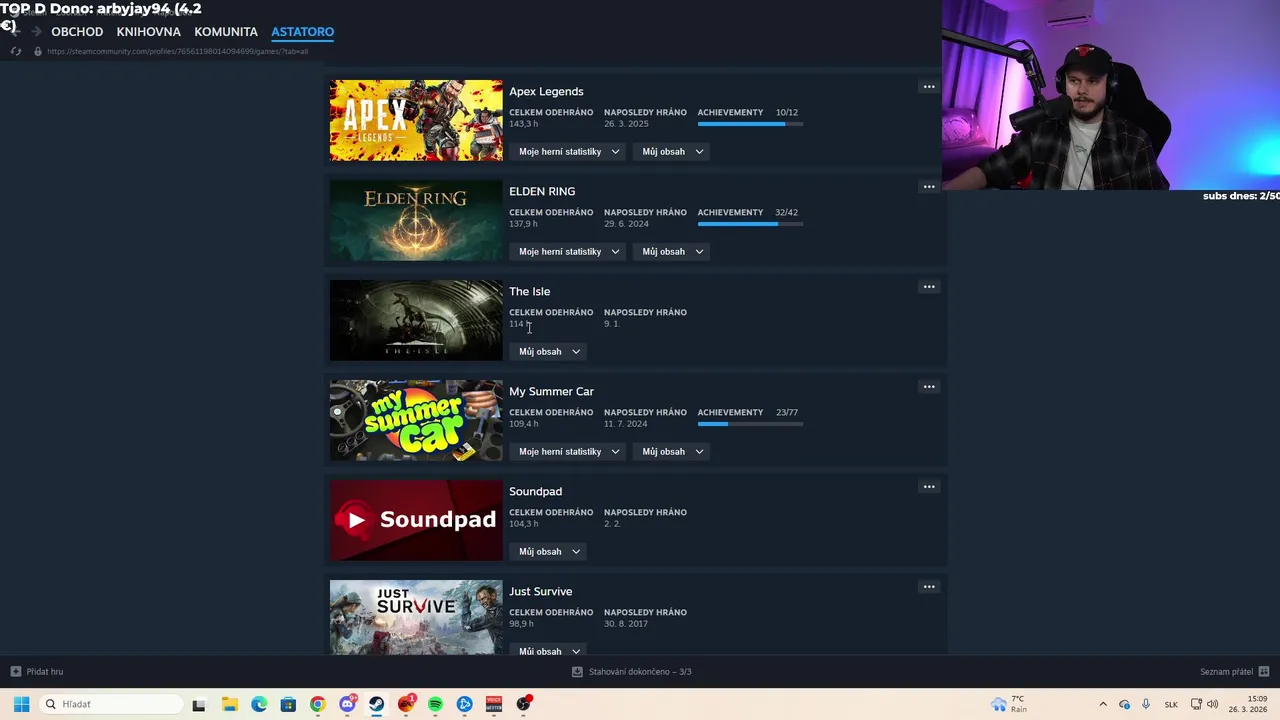
Task: Open the Soundpad title link
Action: coord(535,491)
